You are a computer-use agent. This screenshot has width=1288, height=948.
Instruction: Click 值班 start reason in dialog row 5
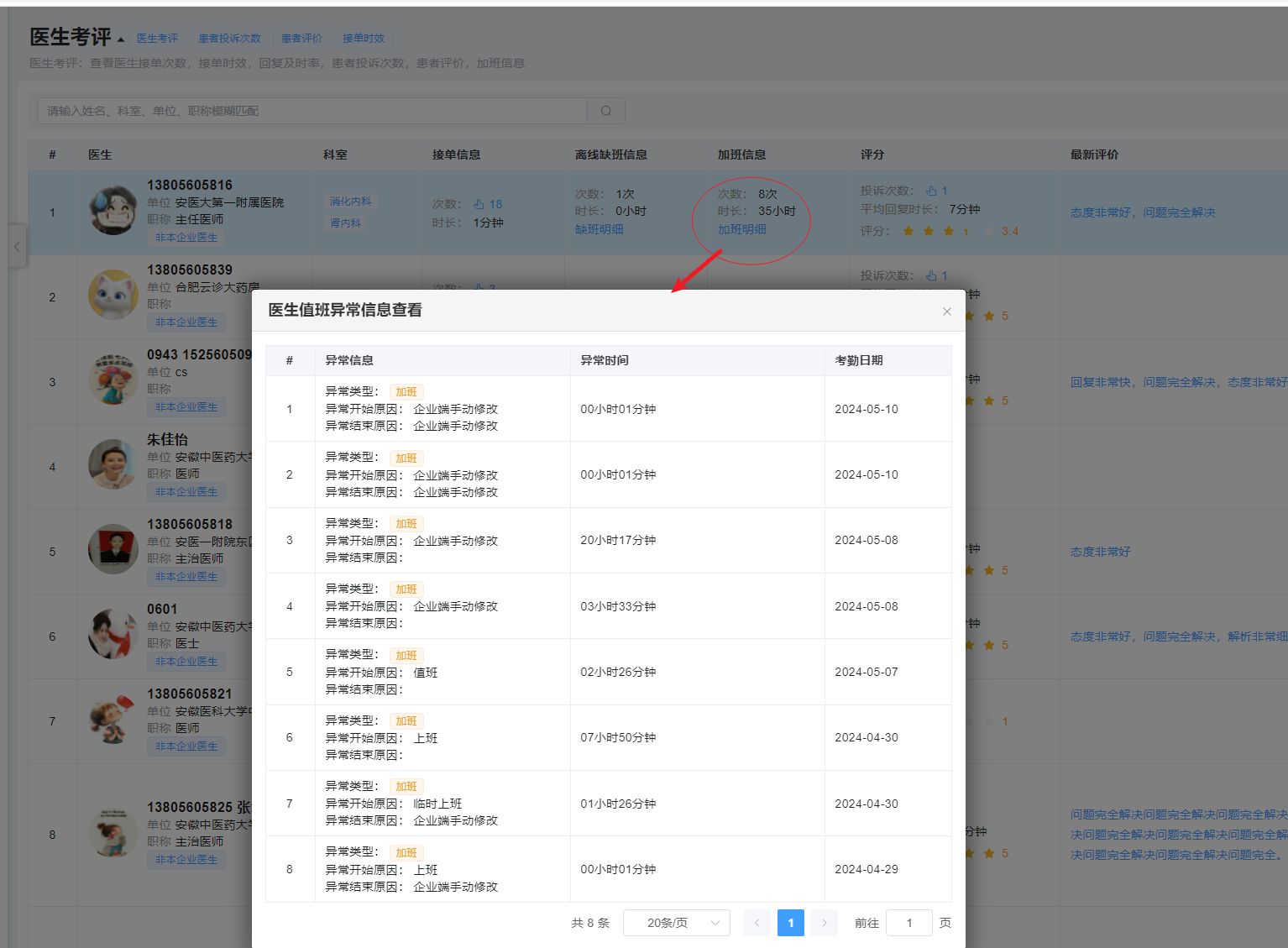pyautogui.click(x=425, y=673)
